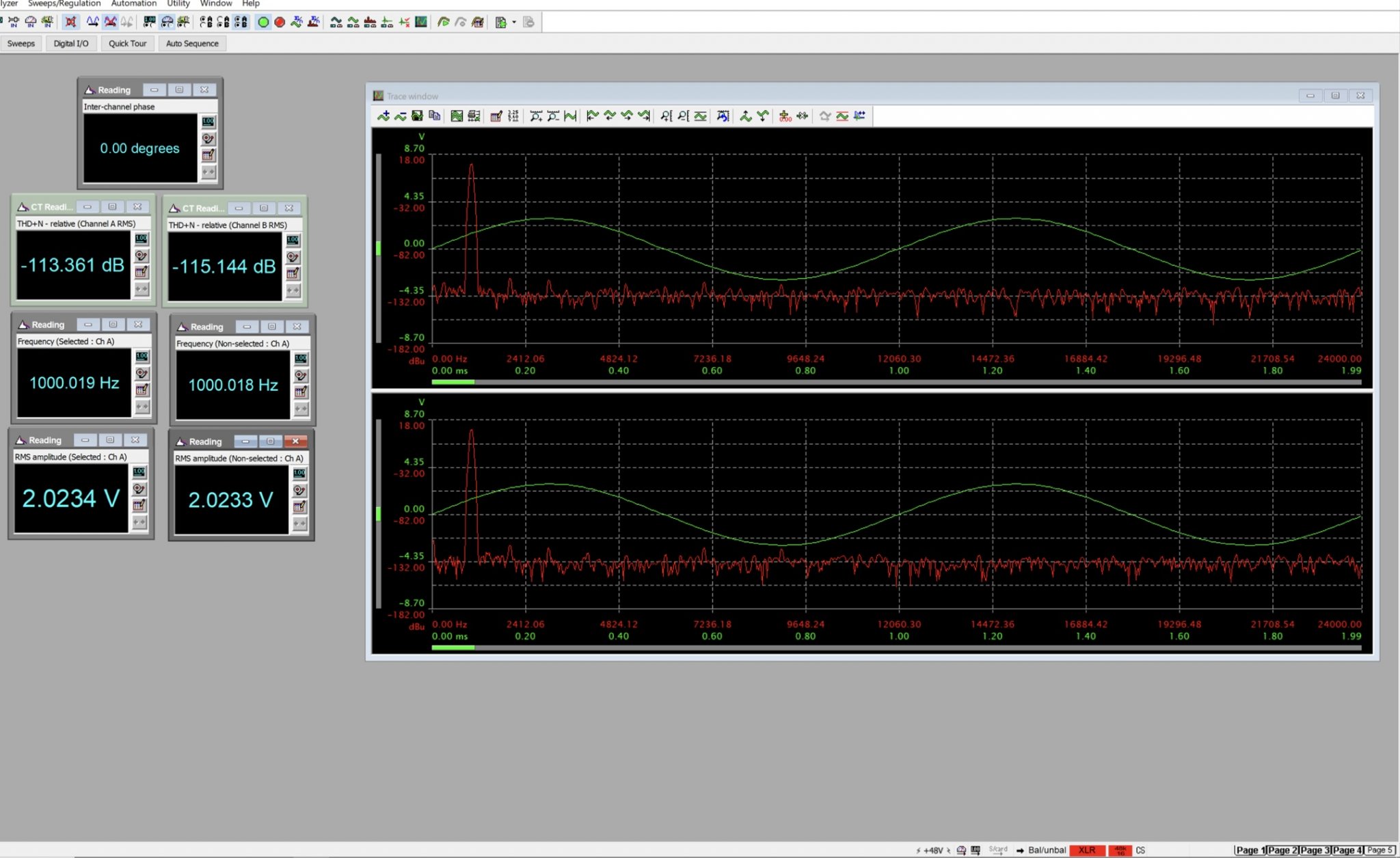Click the remove trace icon in Trace window

[x=401, y=116]
